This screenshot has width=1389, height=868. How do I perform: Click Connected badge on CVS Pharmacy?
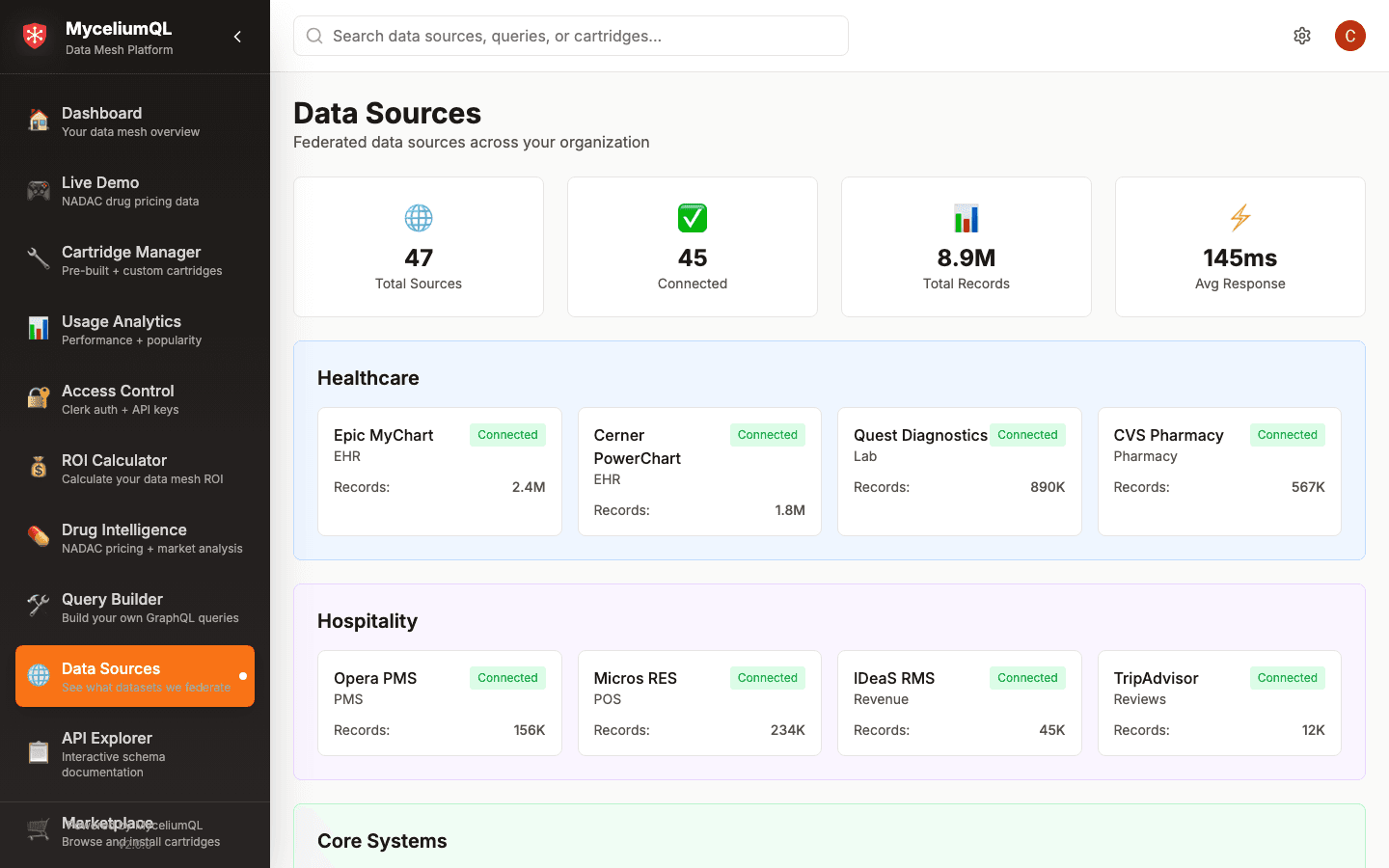point(1288,435)
